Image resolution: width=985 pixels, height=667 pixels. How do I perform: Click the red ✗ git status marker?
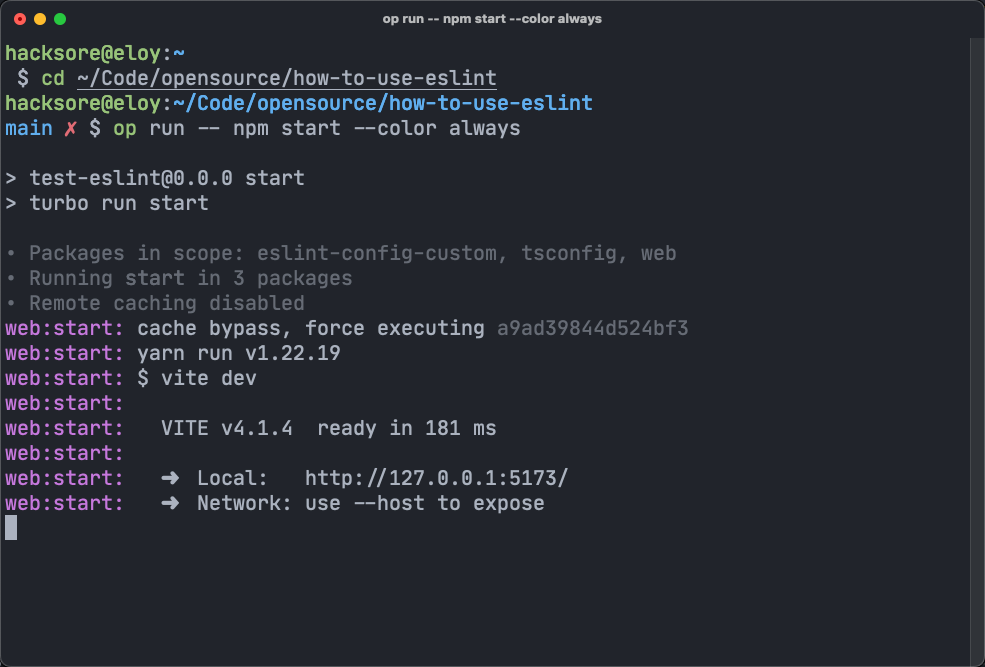pos(70,129)
